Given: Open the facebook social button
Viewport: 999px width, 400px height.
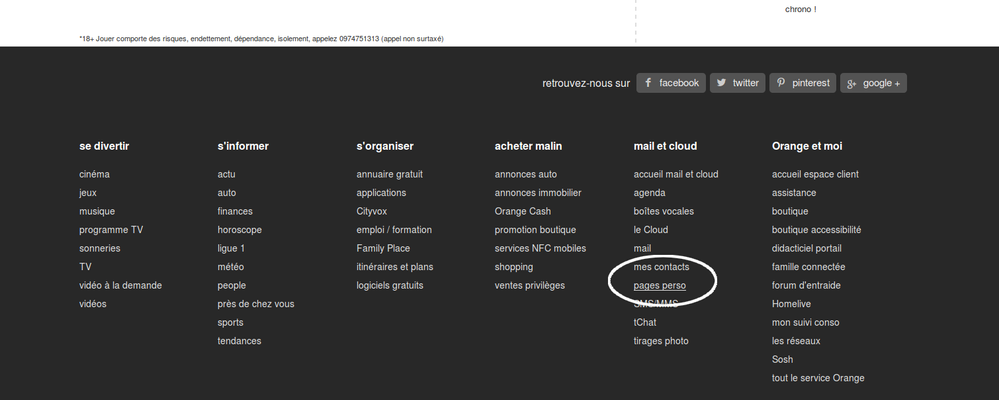Looking at the screenshot, I should pyautogui.click(x=671, y=83).
